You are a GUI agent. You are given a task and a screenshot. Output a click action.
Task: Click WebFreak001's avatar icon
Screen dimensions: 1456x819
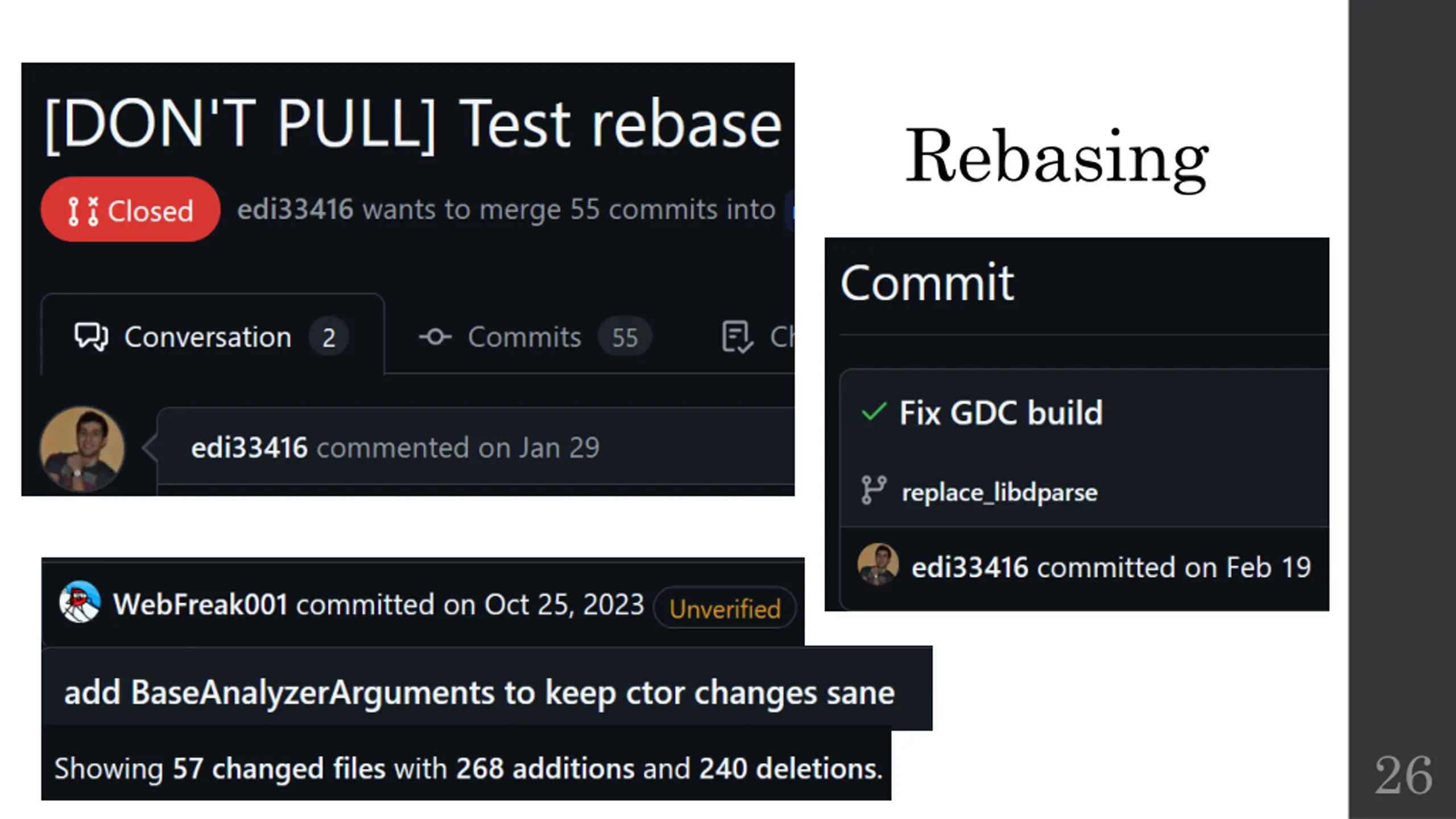tap(80, 602)
